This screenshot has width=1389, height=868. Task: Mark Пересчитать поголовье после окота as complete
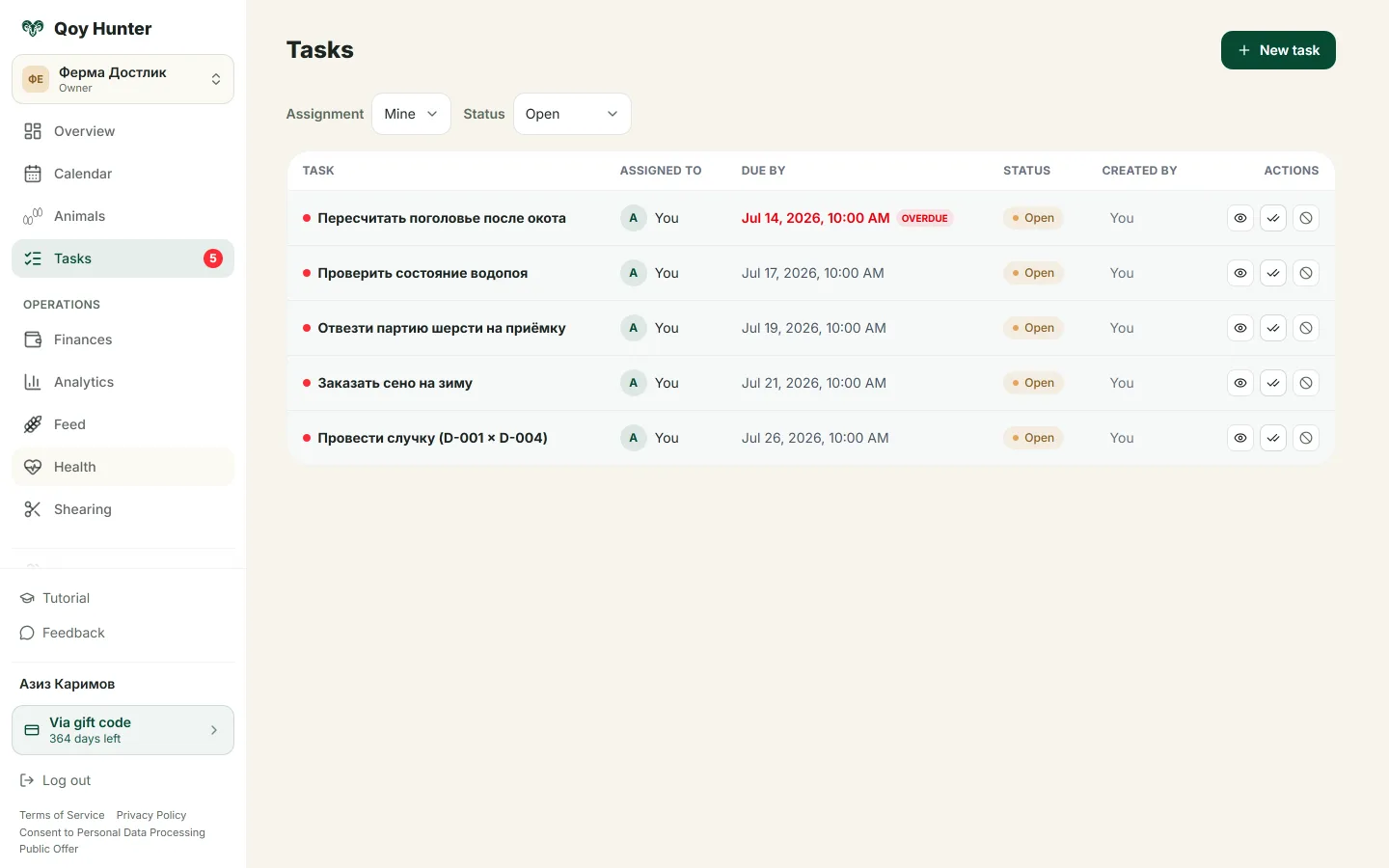(x=1273, y=218)
